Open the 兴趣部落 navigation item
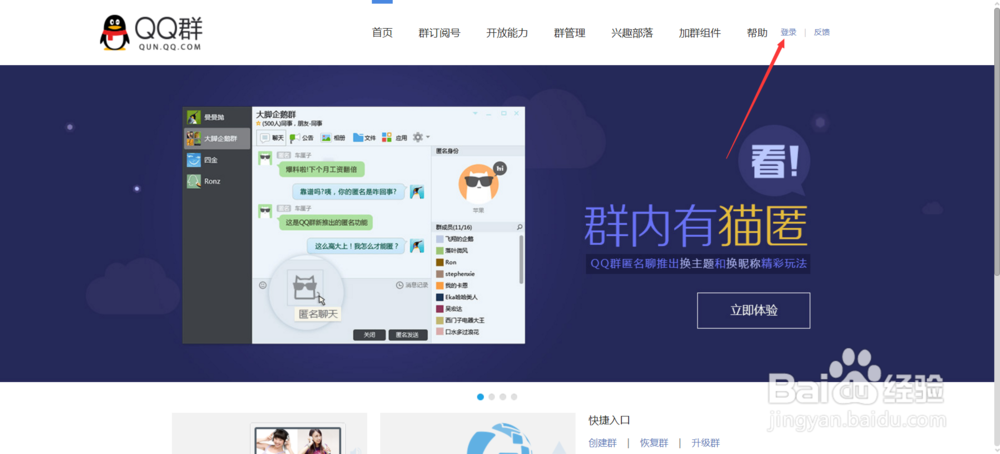This screenshot has height=454, width=1000. coord(632,33)
